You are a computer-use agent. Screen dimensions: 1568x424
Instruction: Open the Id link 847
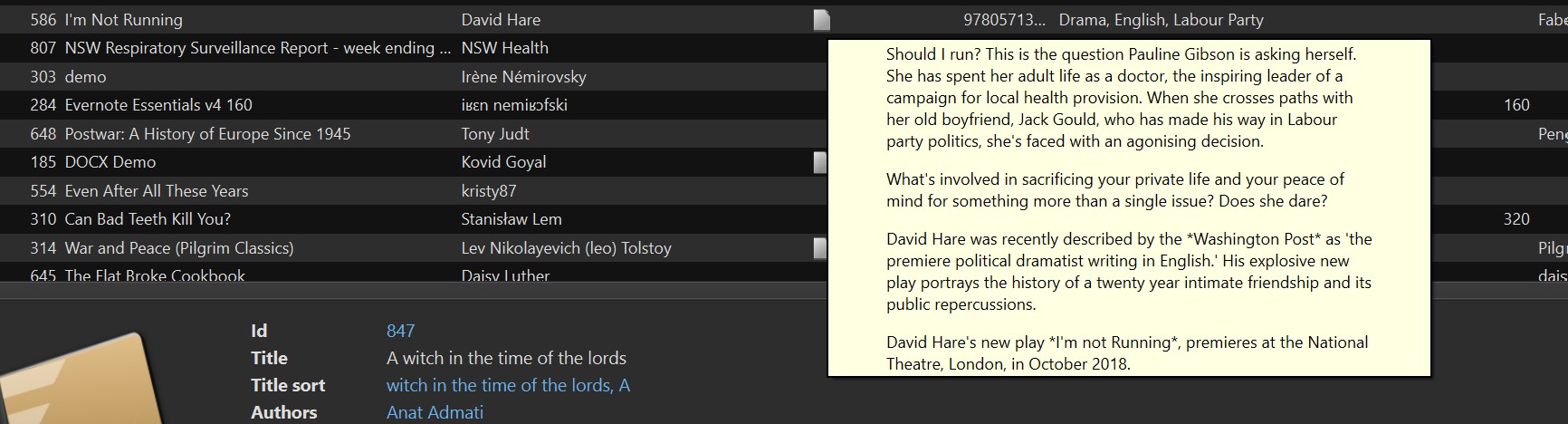point(400,331)
